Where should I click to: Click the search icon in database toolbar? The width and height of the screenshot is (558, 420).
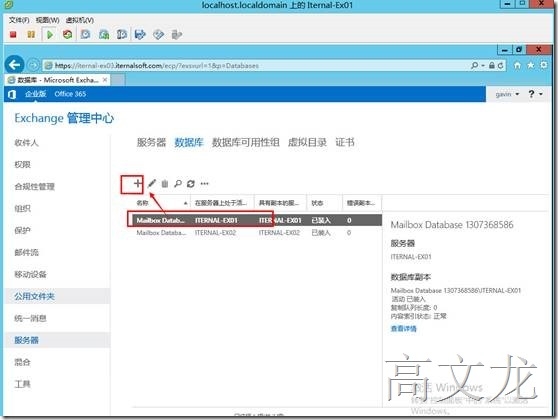(x=178, y=184)
